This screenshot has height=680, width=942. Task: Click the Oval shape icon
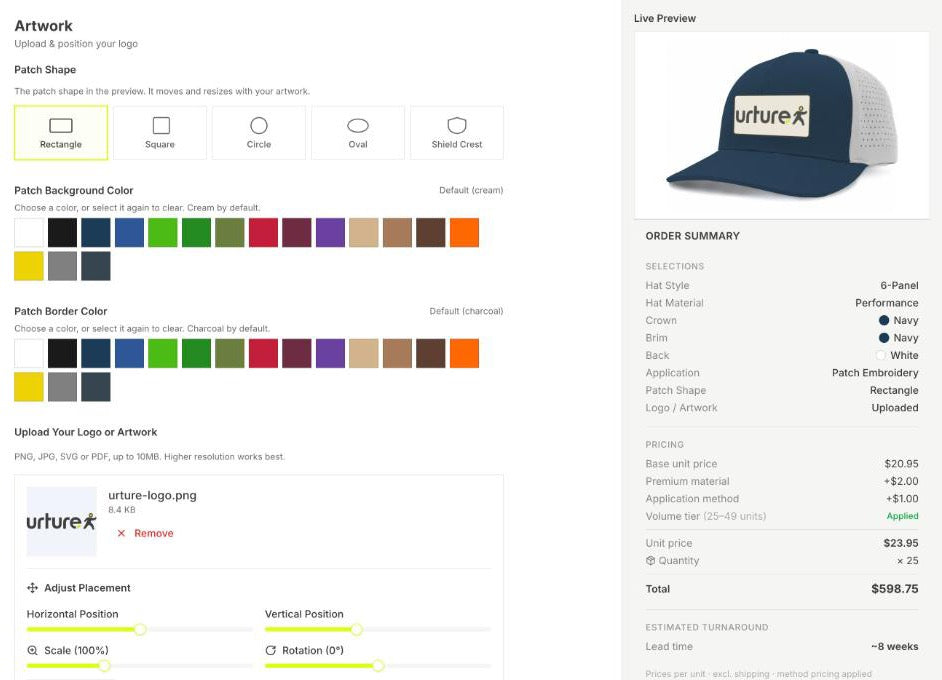pos(358,126)
